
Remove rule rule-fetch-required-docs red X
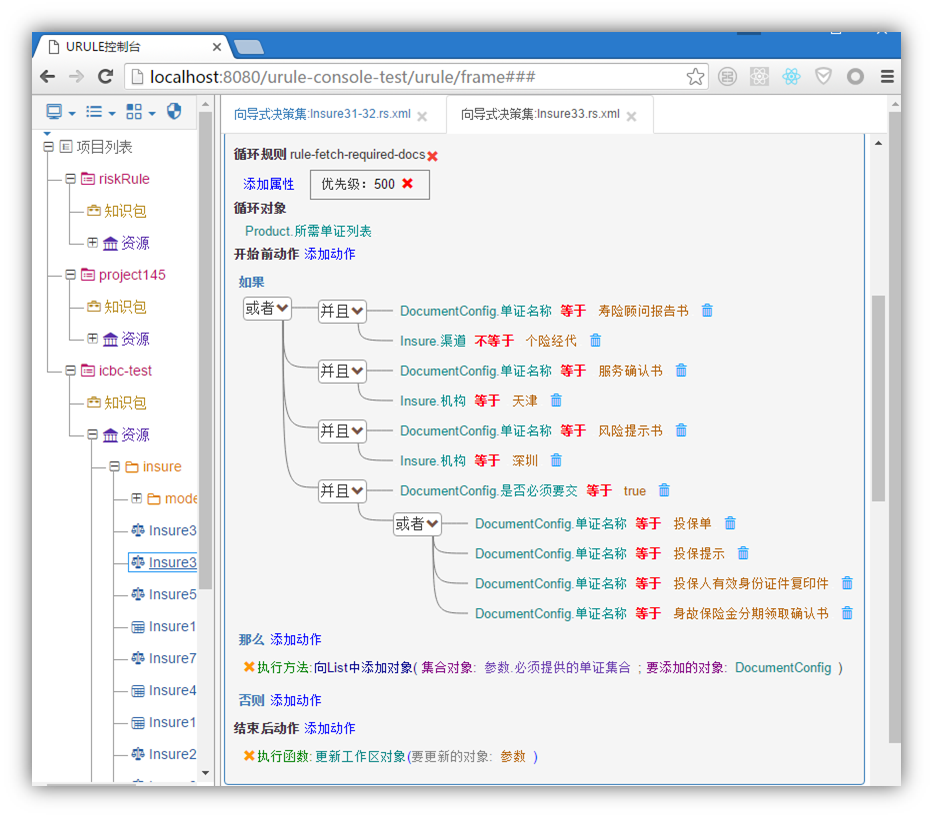coord(433,156)
